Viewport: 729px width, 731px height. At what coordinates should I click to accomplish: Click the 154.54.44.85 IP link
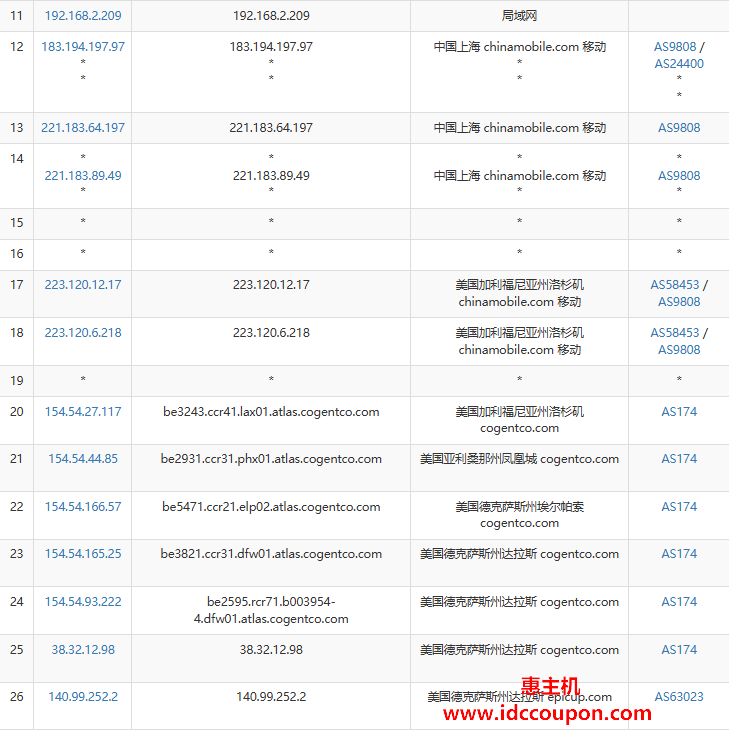click(x=83, y=459)
